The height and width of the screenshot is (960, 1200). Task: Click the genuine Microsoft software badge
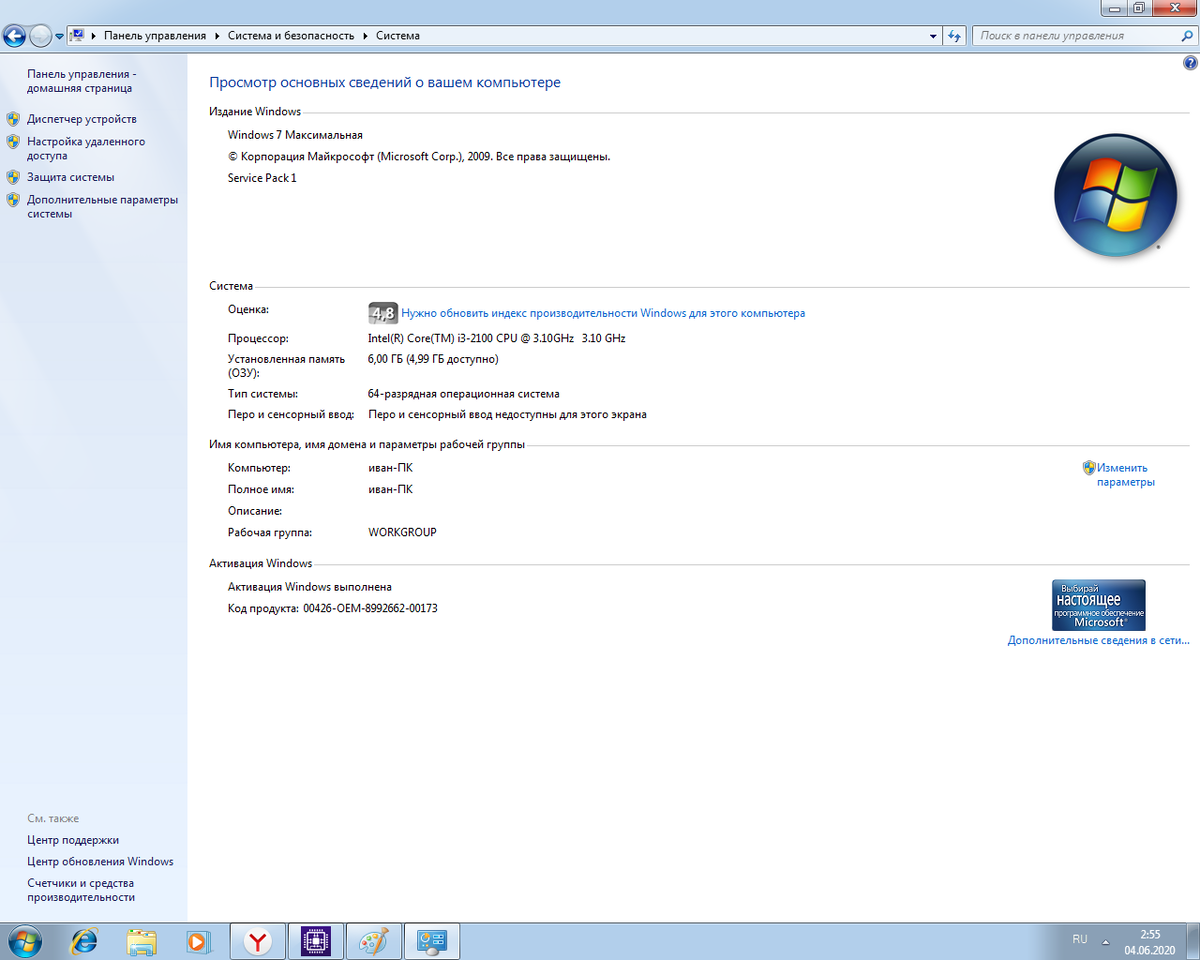[x=1099, y=605]
